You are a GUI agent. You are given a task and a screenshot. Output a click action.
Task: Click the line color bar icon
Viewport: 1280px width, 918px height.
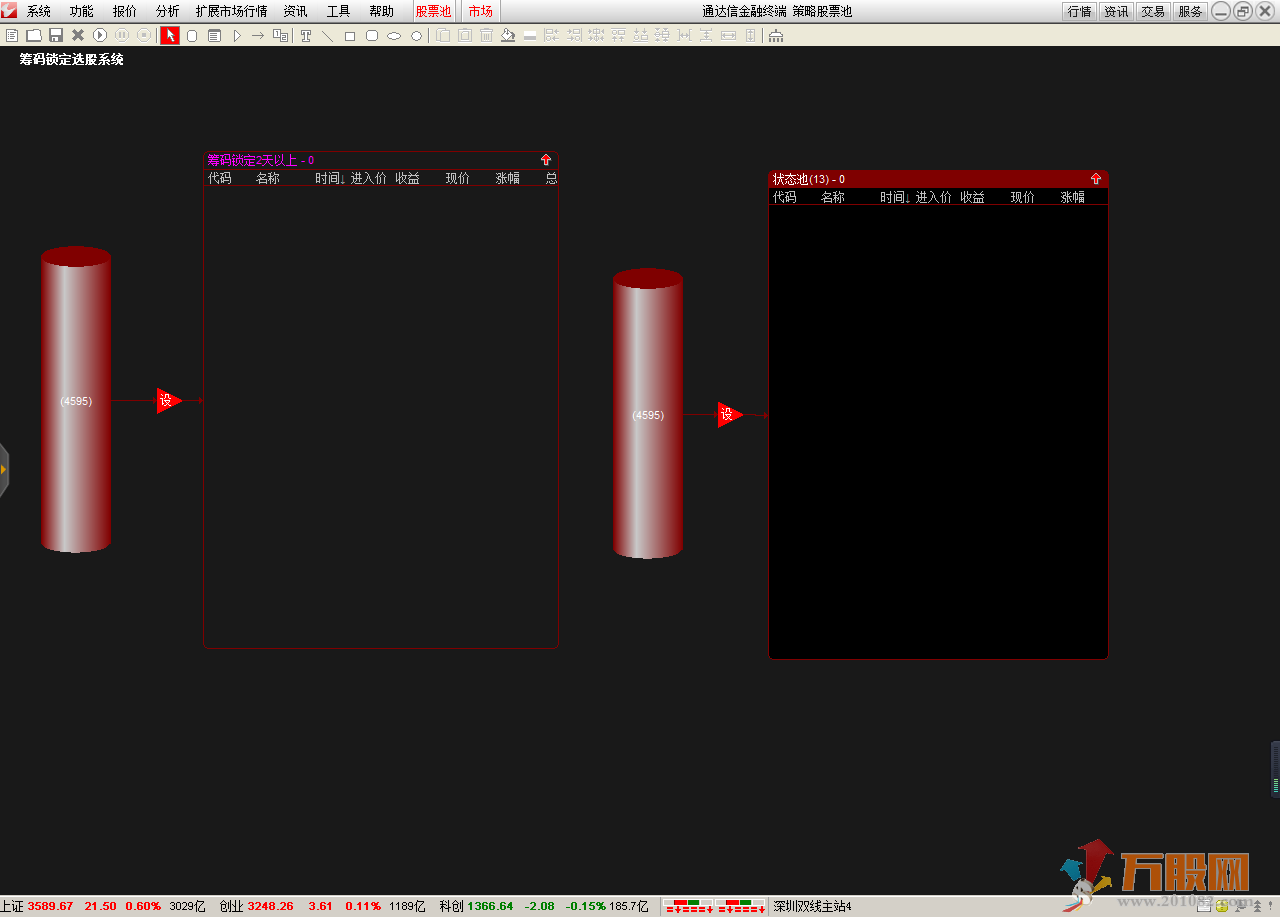(530, 35)
